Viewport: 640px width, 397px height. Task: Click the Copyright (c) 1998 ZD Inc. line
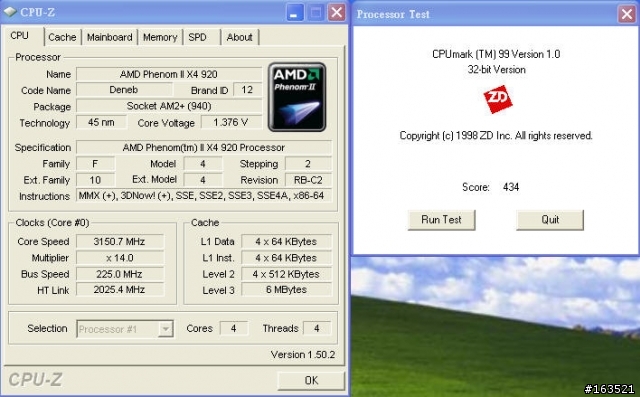coord(496,136)
